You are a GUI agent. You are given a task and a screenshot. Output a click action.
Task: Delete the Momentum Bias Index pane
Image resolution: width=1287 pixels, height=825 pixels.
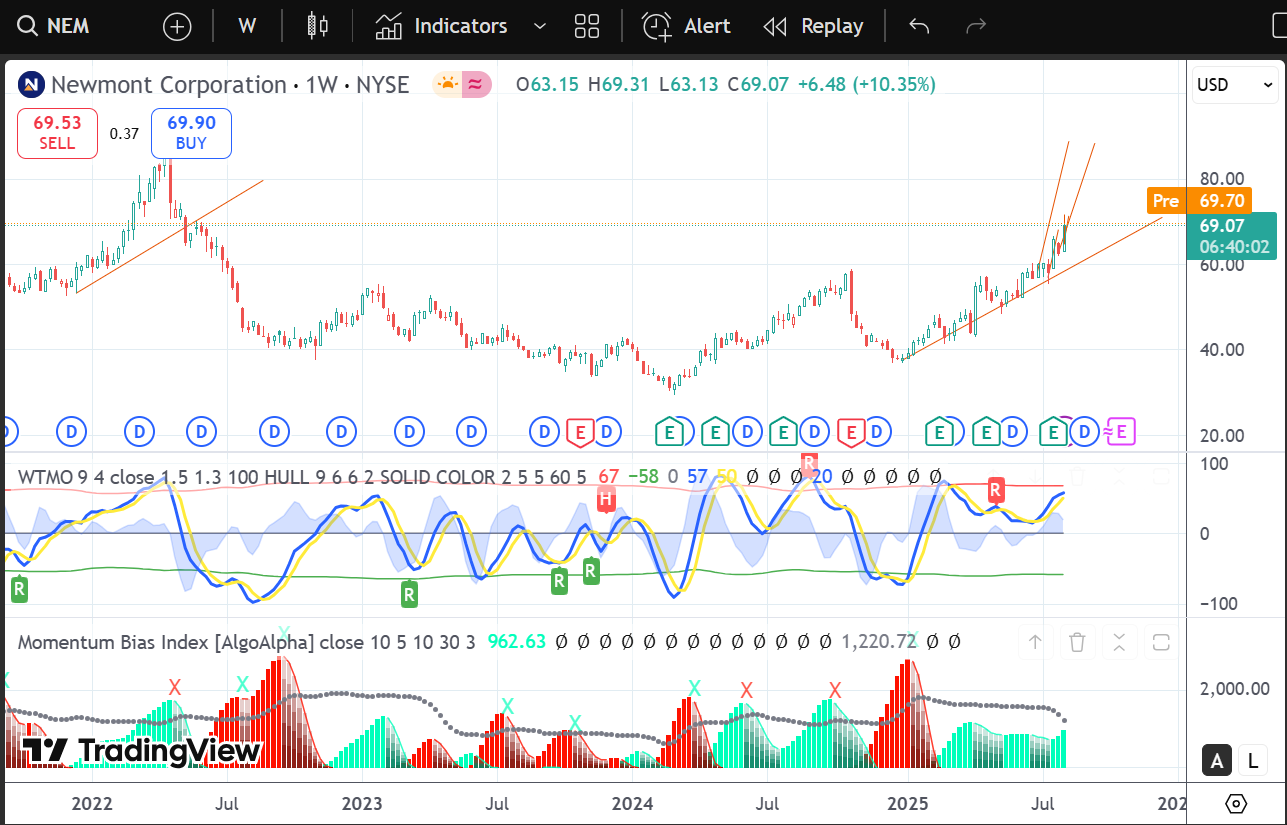[x=1077, y=642]
